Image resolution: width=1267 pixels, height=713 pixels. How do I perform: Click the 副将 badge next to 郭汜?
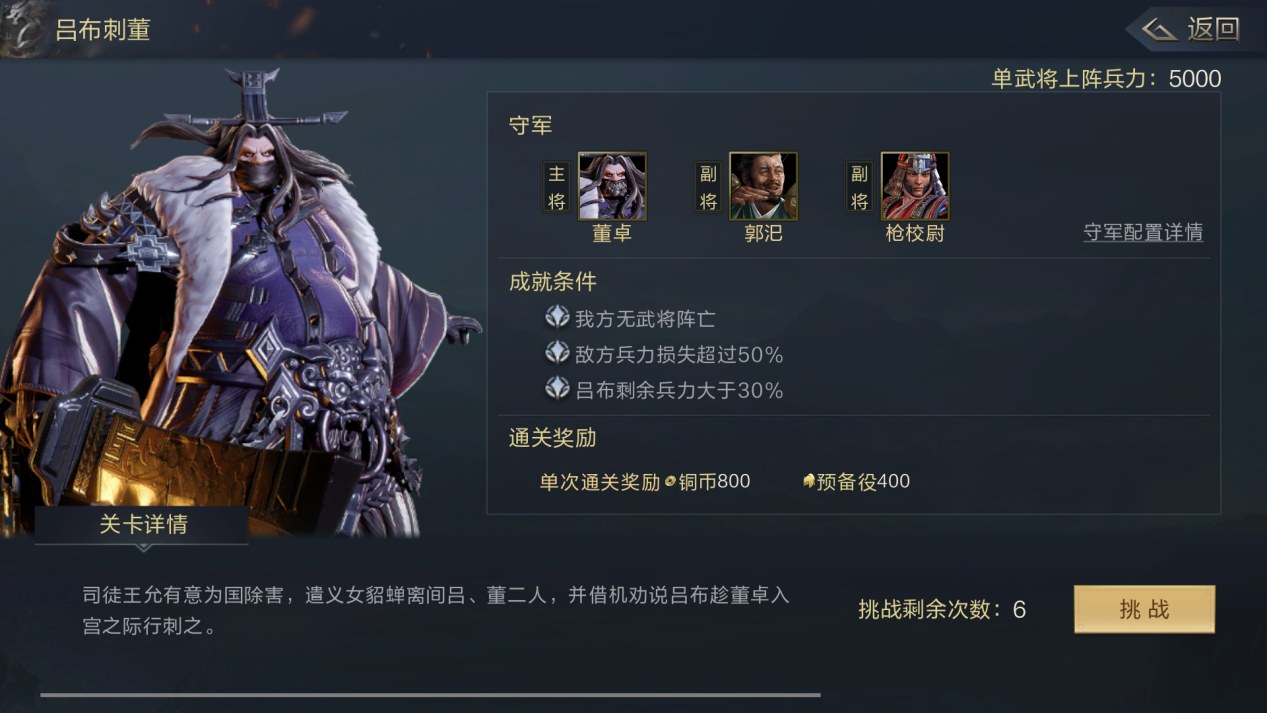click(708, 186)
